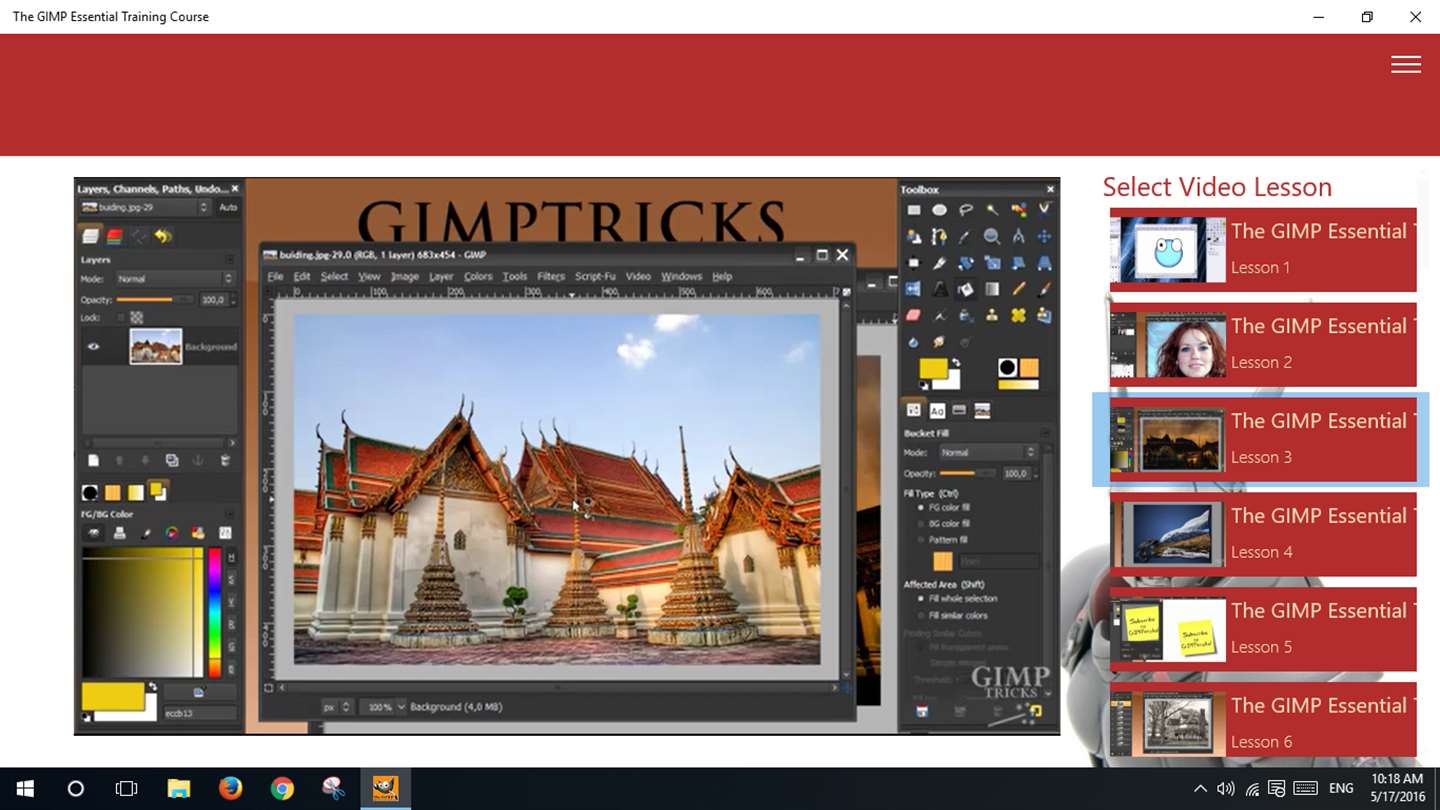Select the Rectangle Select tool in Toolbox

click(x=914, y=210)
